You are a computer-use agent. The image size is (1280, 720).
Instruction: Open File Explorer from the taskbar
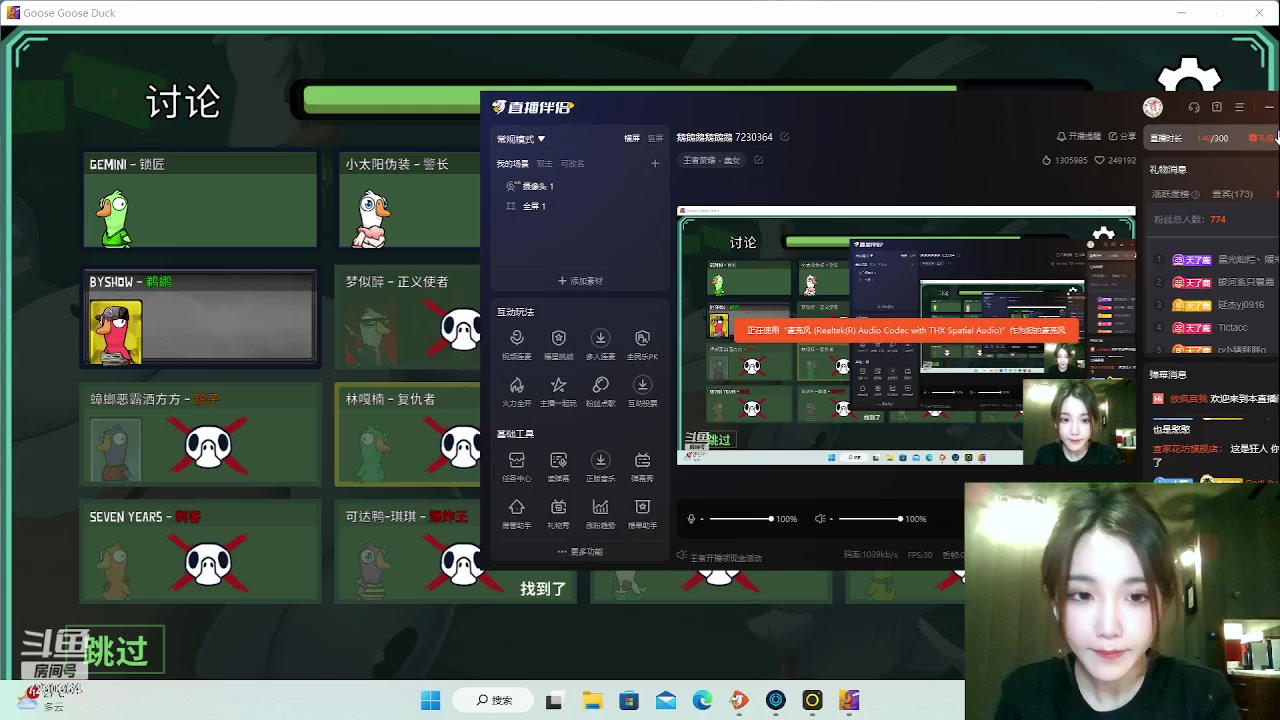[592, 701]
